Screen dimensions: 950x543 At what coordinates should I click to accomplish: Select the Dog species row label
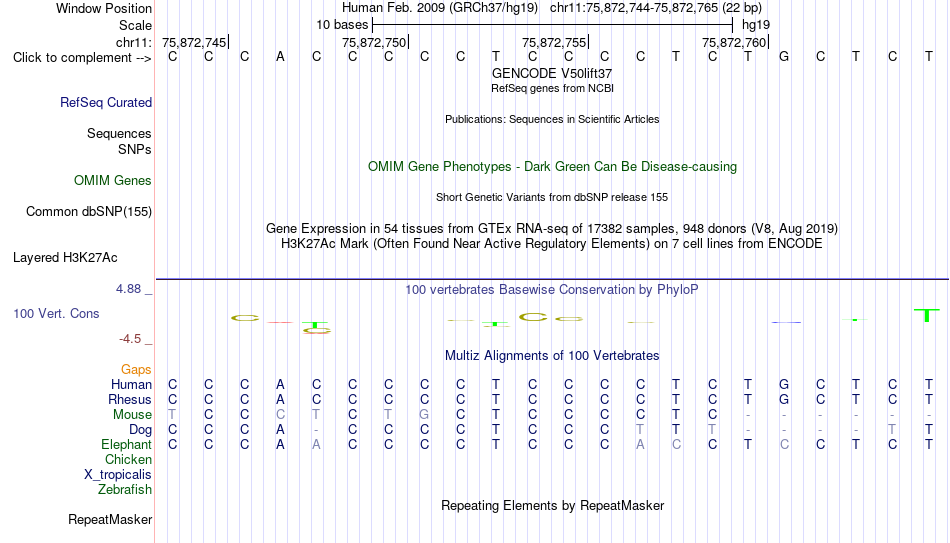point(141,430)
